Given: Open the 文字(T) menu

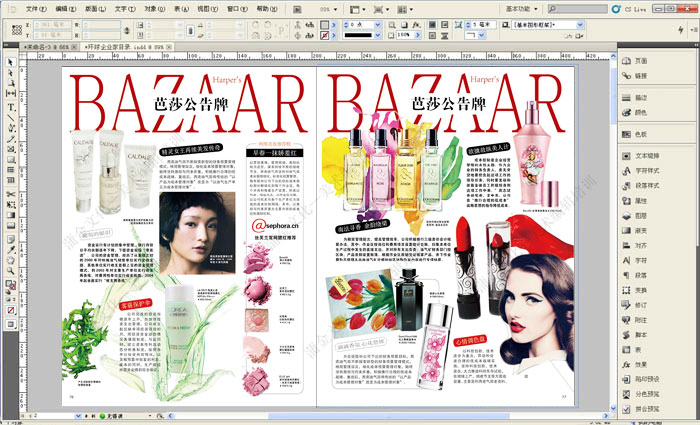Looking at the screenshot, I should click(125, 9).
